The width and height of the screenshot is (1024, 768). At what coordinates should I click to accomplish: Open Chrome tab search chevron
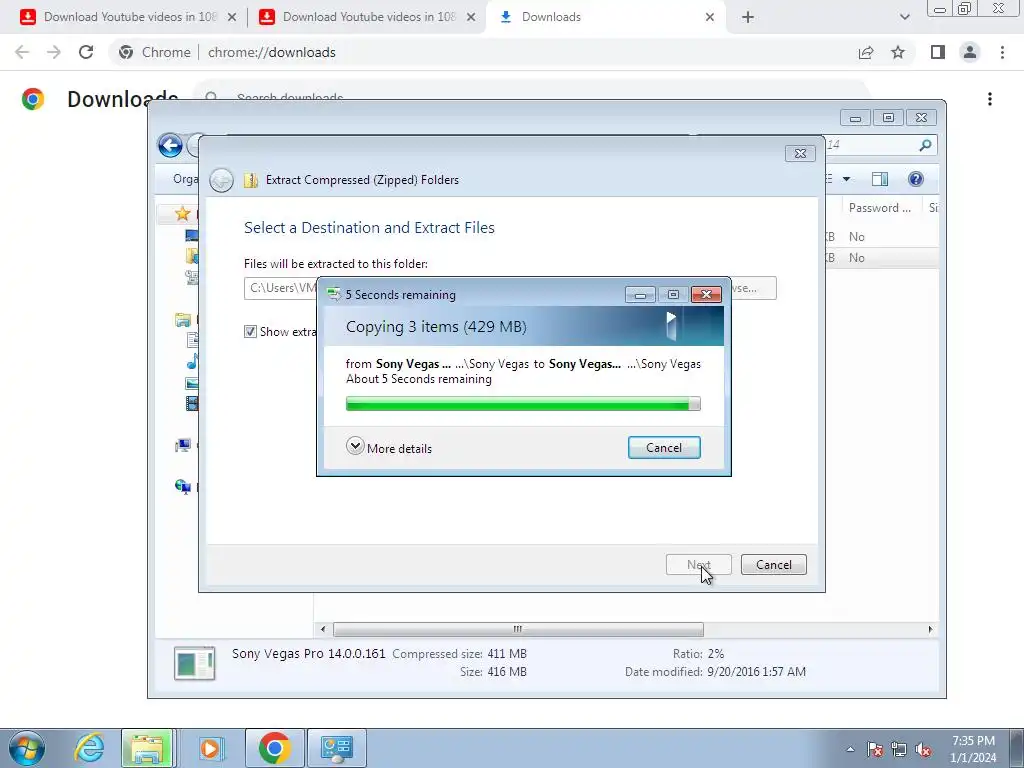904,18
